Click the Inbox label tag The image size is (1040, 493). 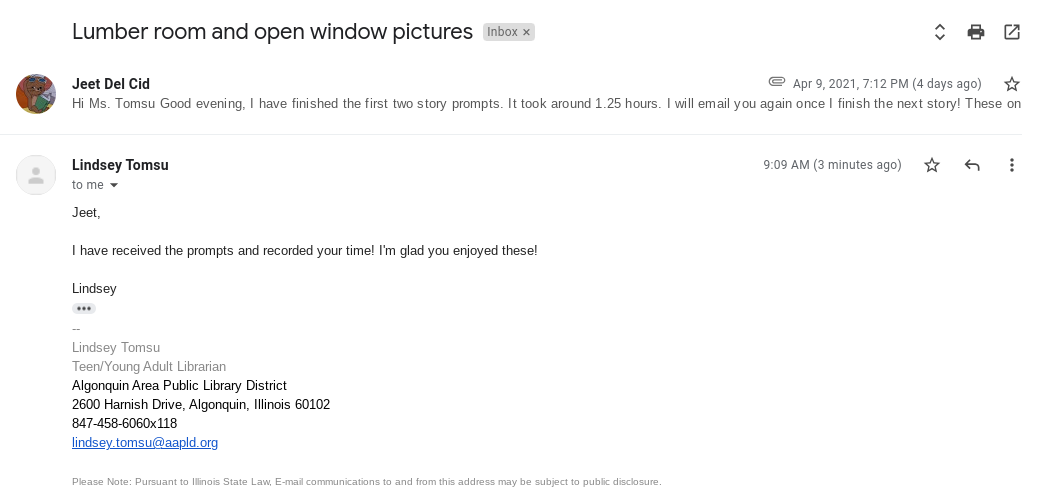point(502,32)
